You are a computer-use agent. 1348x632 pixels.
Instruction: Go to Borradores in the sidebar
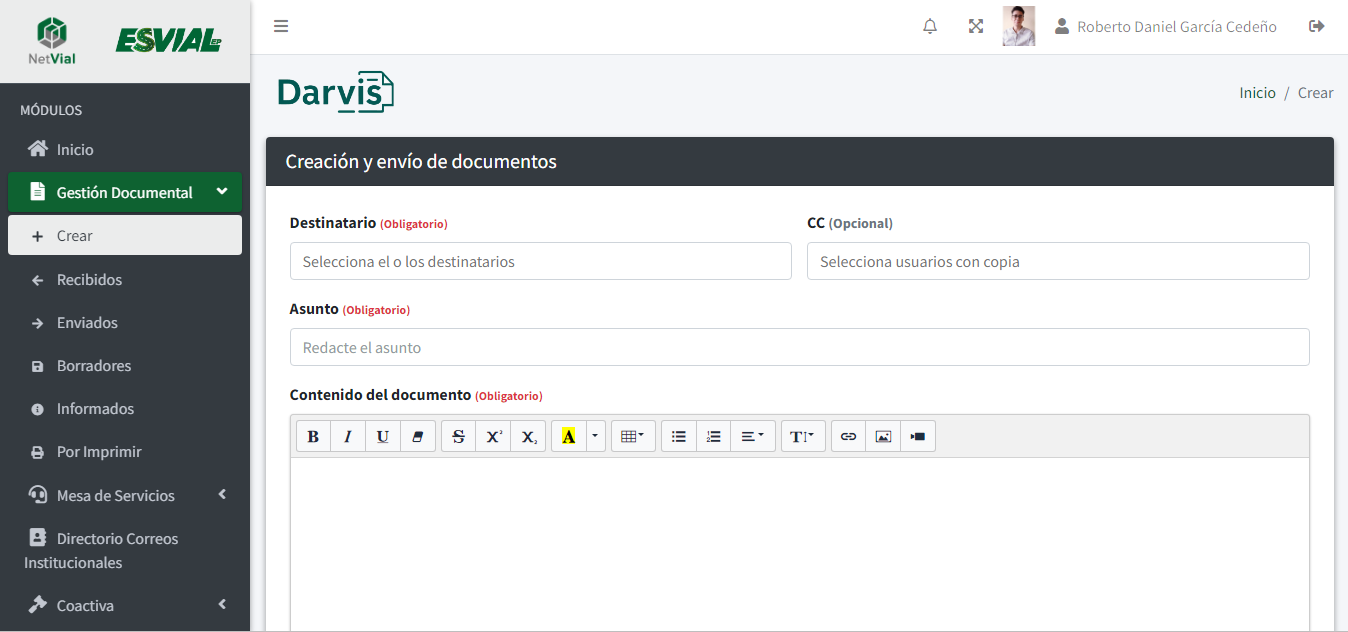click(x=94, y=366)
